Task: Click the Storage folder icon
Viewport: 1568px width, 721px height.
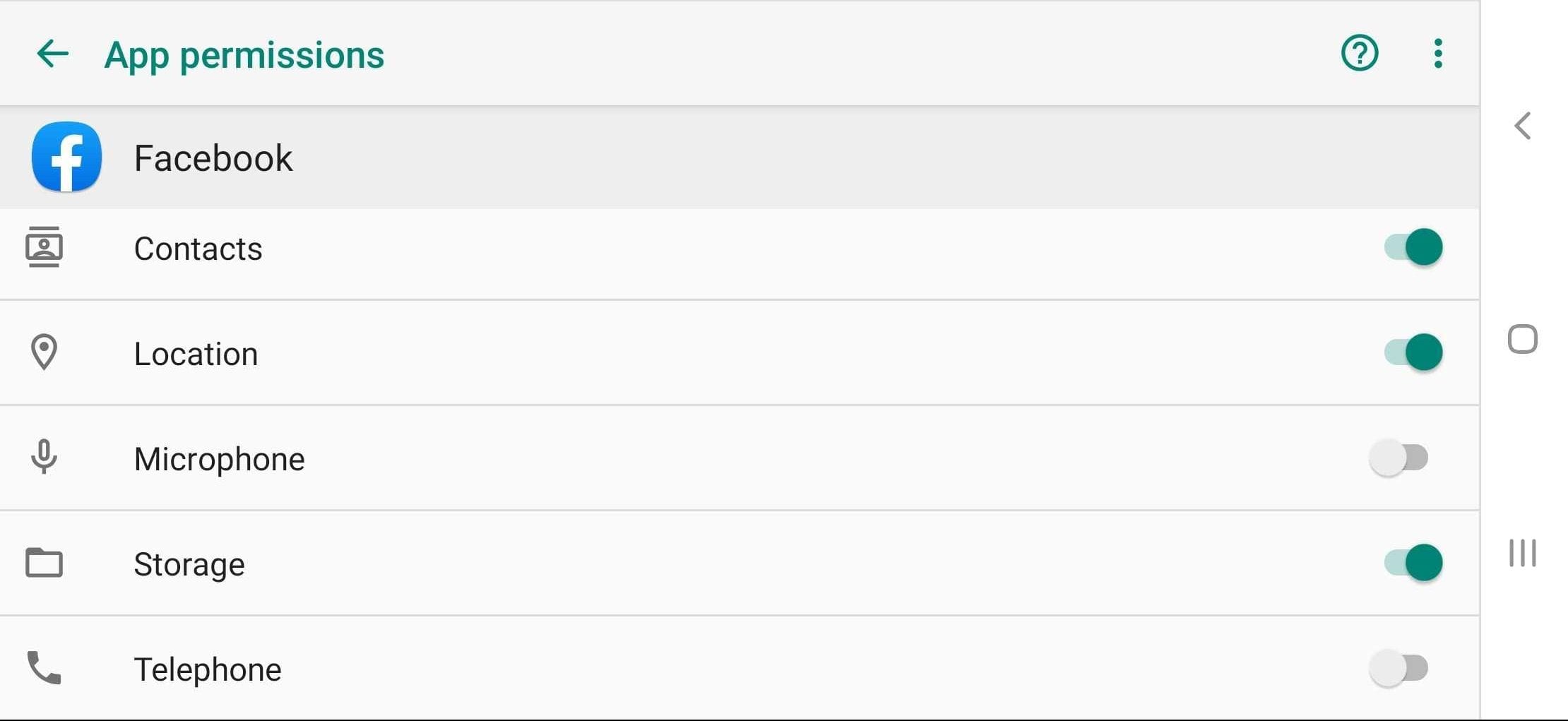Action: [x=44, y=563]
